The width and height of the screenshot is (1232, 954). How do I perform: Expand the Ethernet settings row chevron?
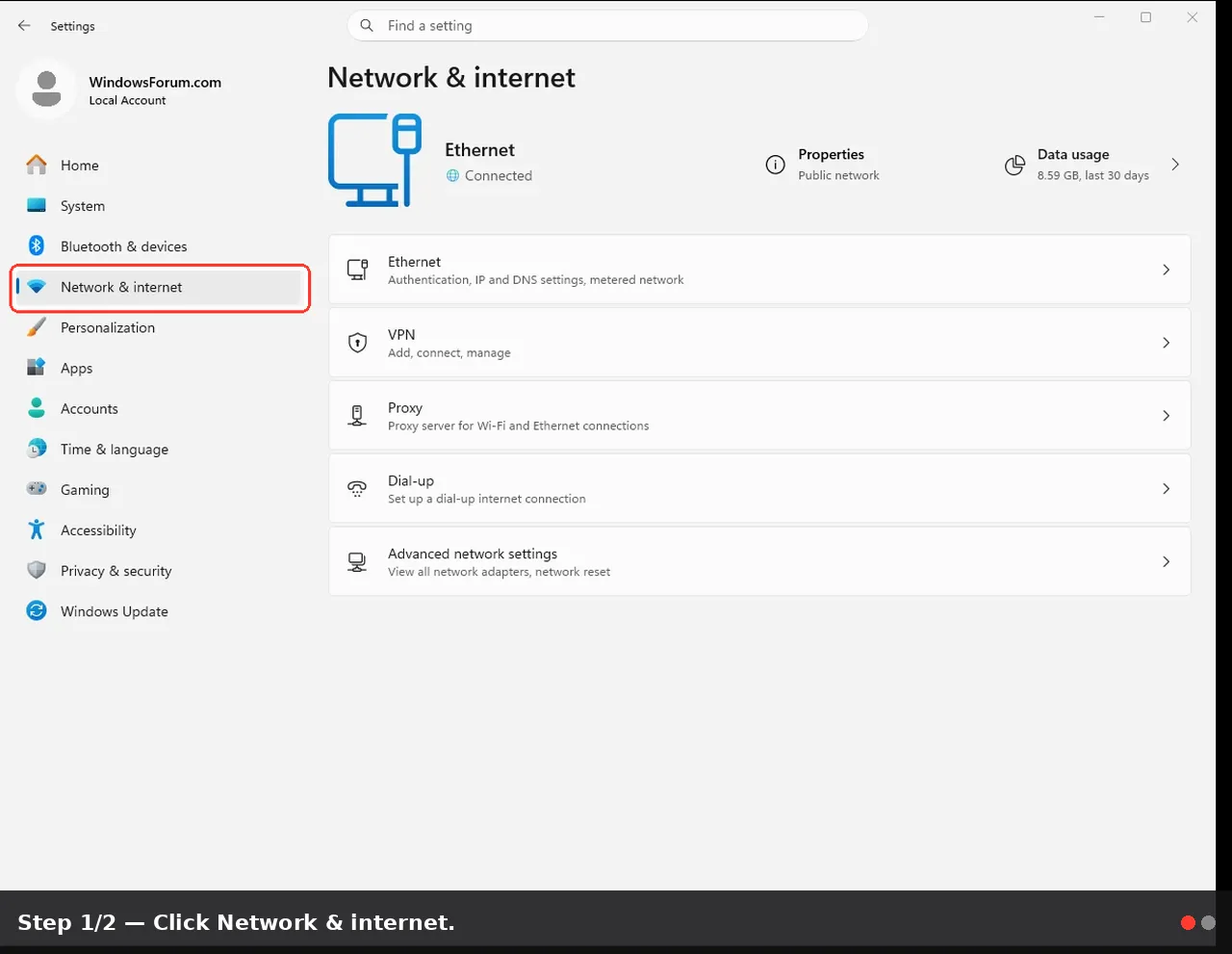tap(1166, 270)
